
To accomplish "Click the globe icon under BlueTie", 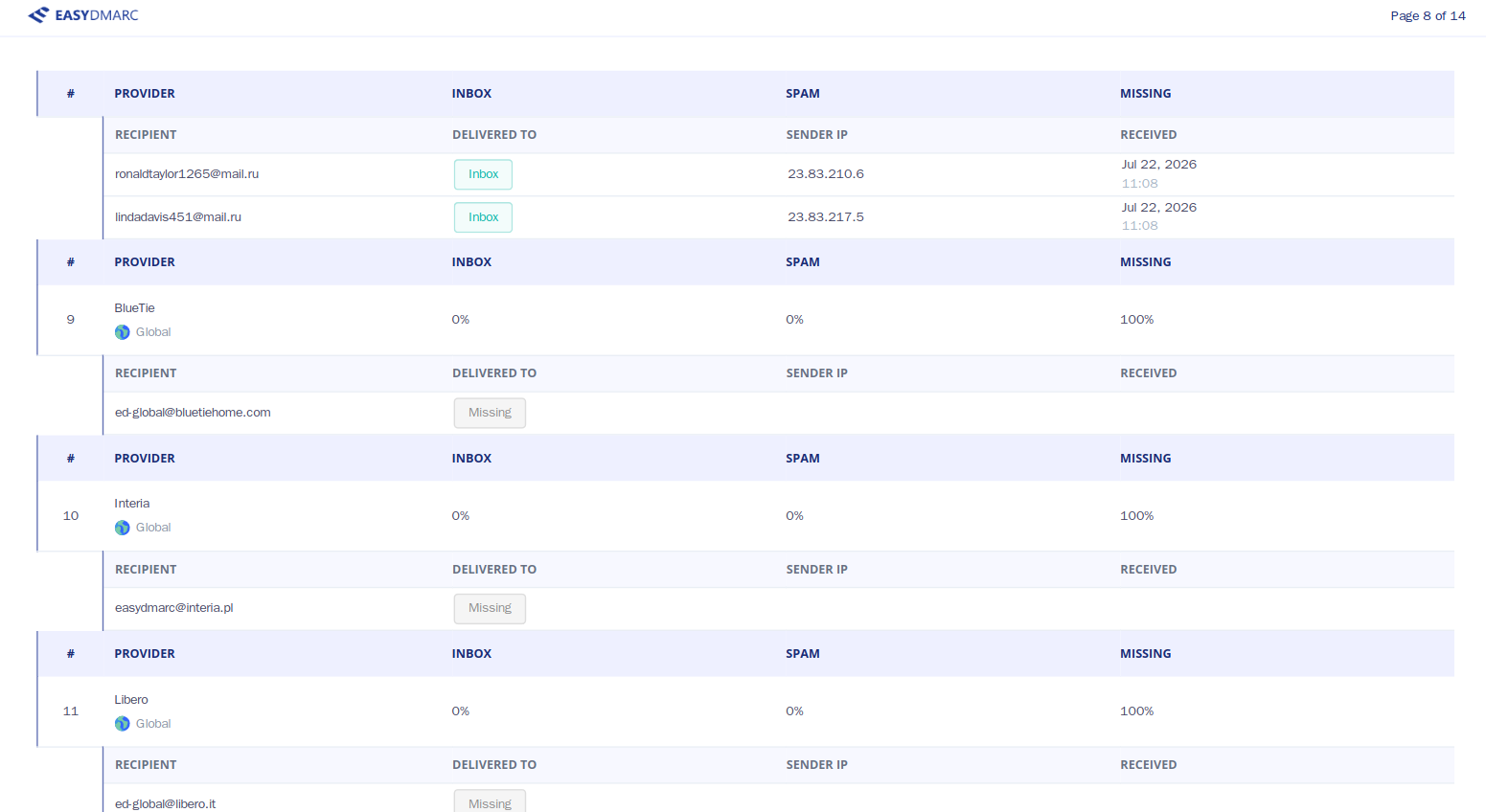I will tap(123, 332).
